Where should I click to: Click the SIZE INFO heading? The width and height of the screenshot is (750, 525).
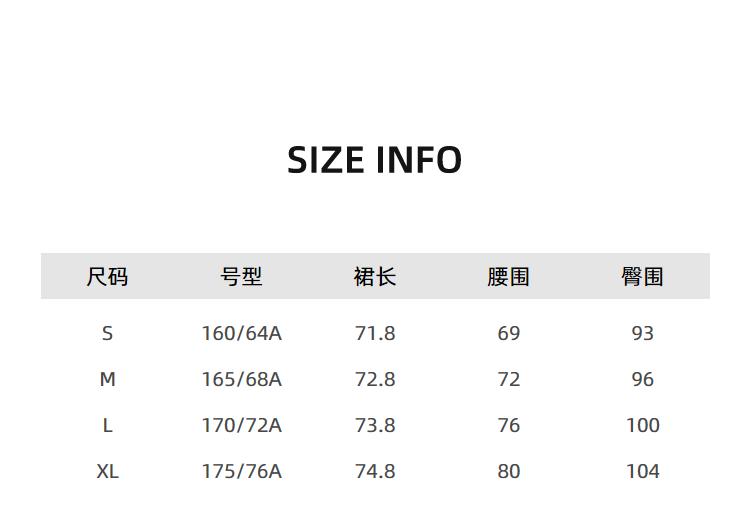point(375,160)
